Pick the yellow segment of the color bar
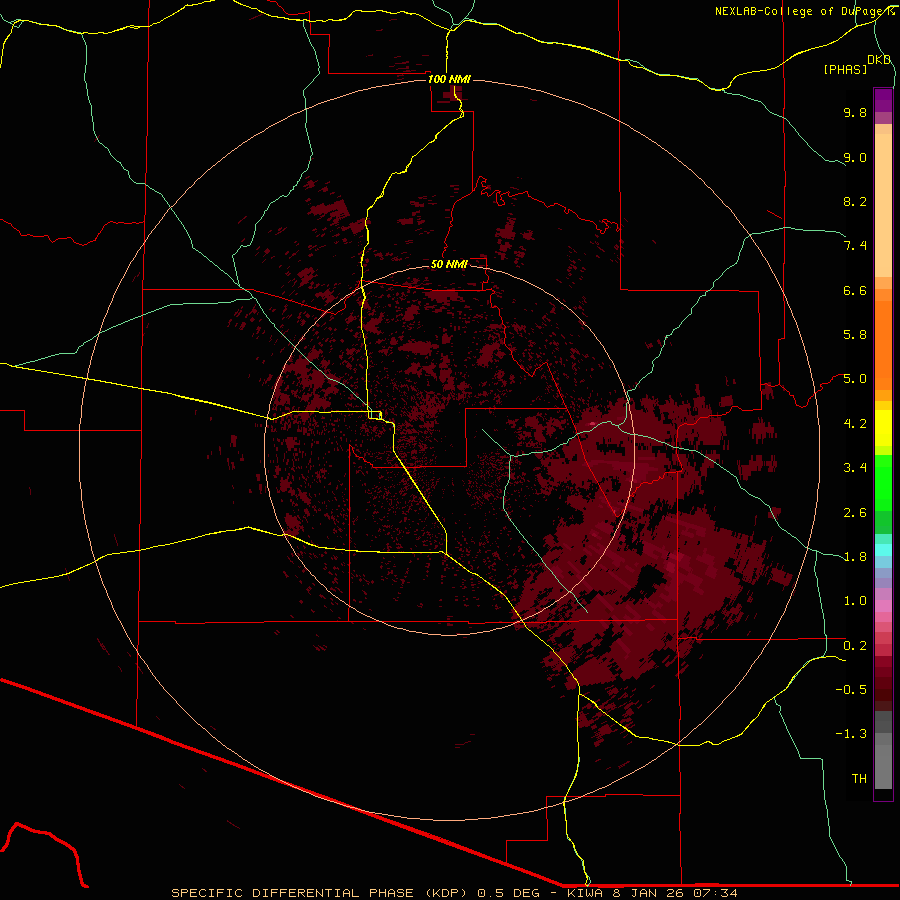Screen dimensions: 900x900 tap(883, 428)
